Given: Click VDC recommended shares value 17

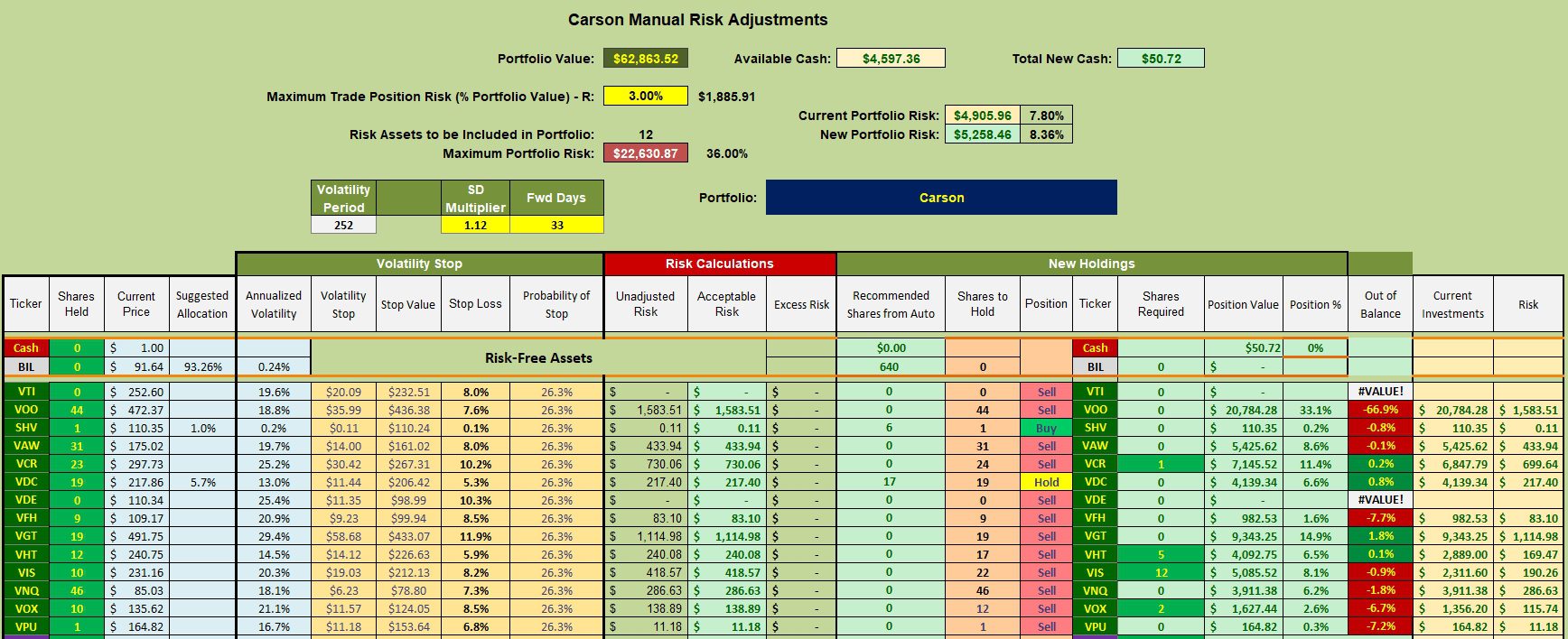Looking at the screenshot, I should pyautogui.click(x=890, y=482).
